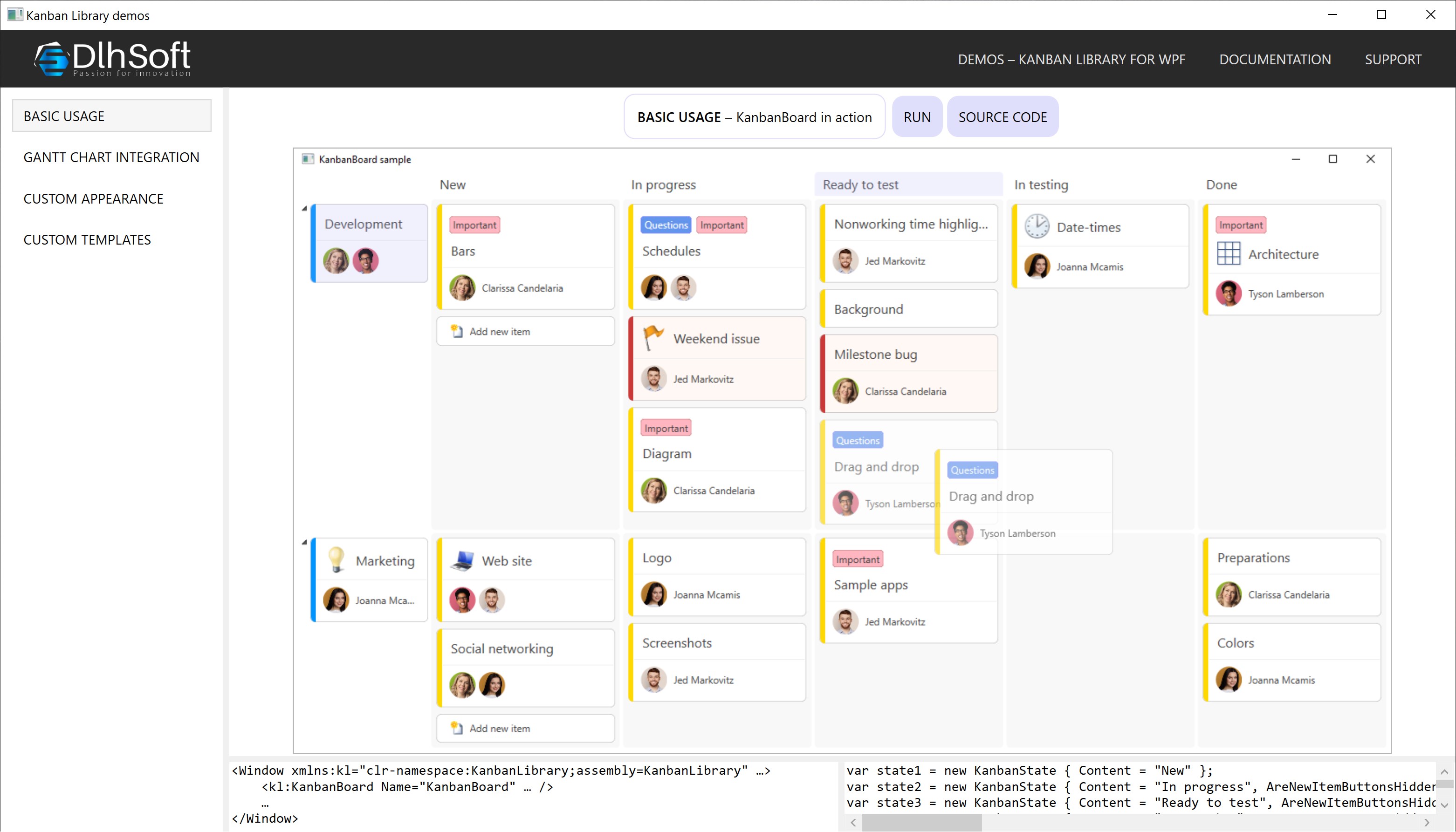Open the Documentation link
This screenshot has width=1456, height=832.
coord(1274,59)
